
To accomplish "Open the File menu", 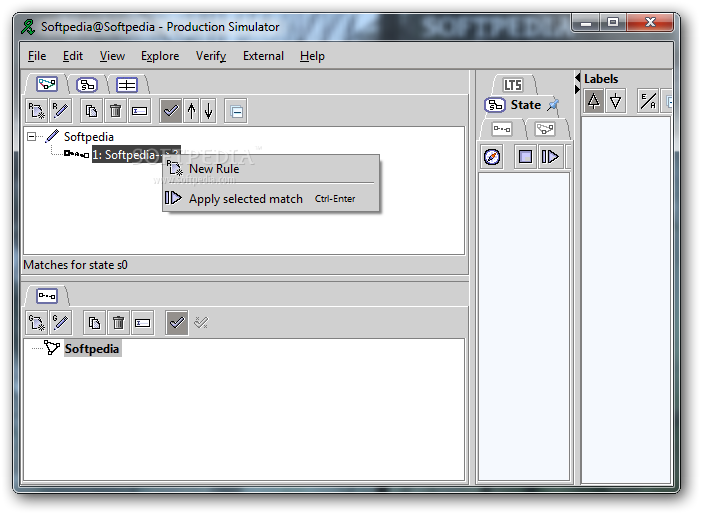I will (x=37, y=56).
